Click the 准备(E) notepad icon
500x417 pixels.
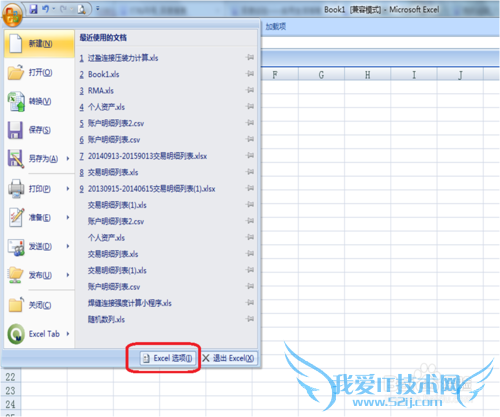(16, 217)
